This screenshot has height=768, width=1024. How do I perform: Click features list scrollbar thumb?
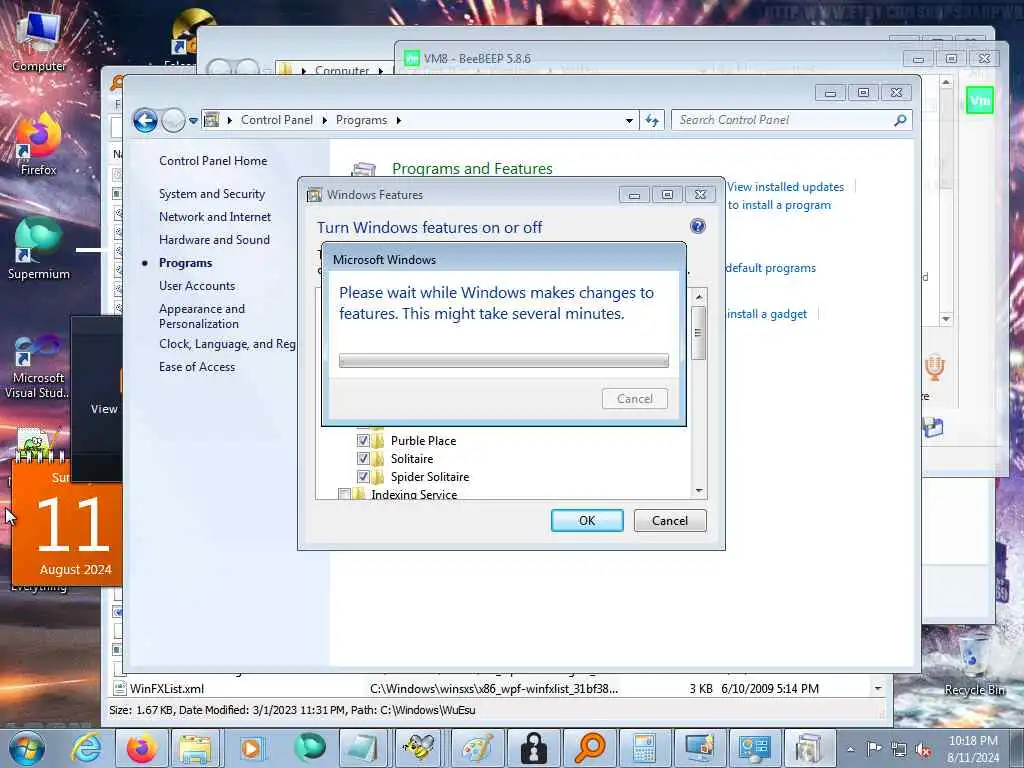[699, 333]
